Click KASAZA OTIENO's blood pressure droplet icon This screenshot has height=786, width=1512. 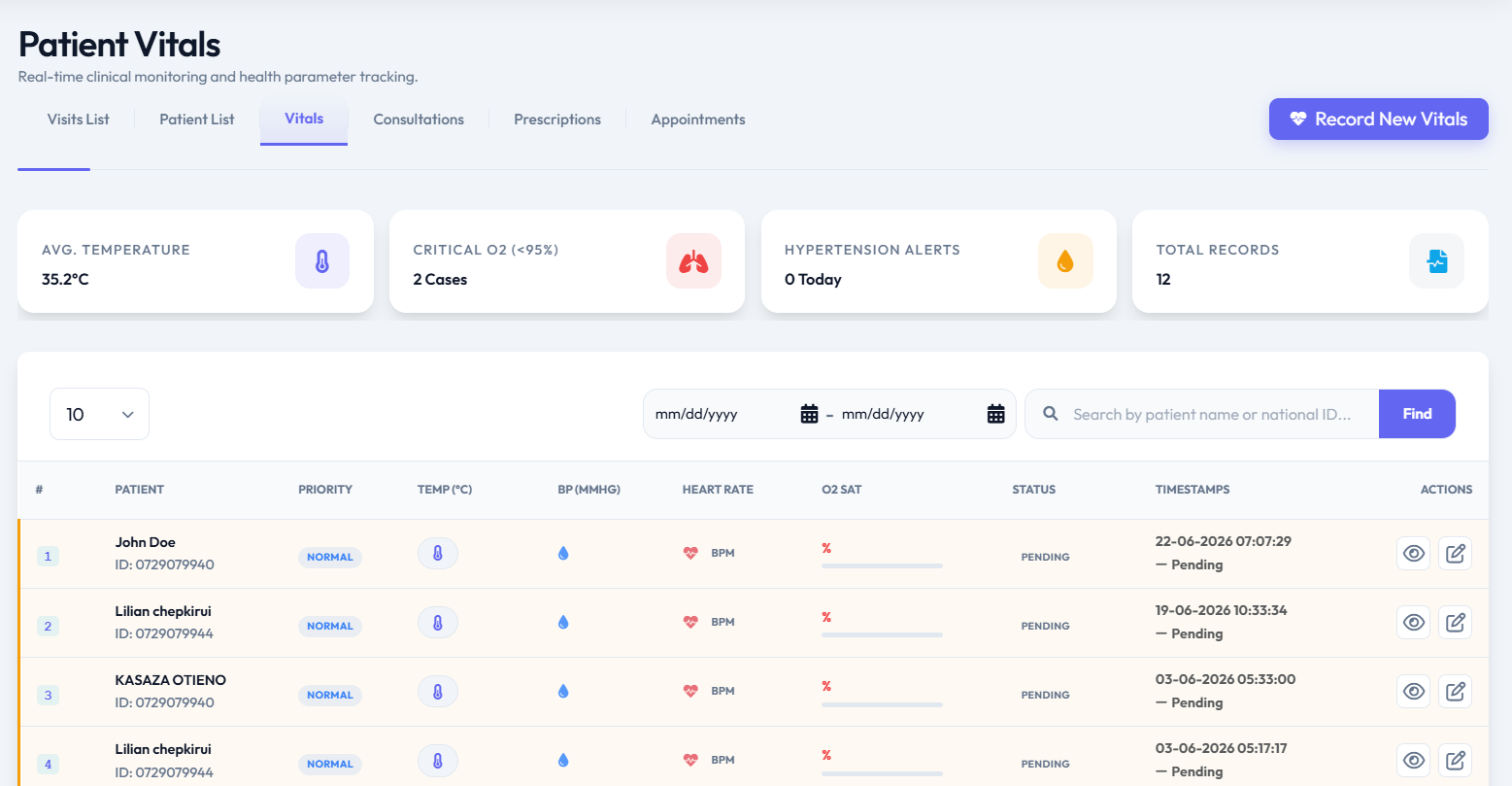pos(563,691)
